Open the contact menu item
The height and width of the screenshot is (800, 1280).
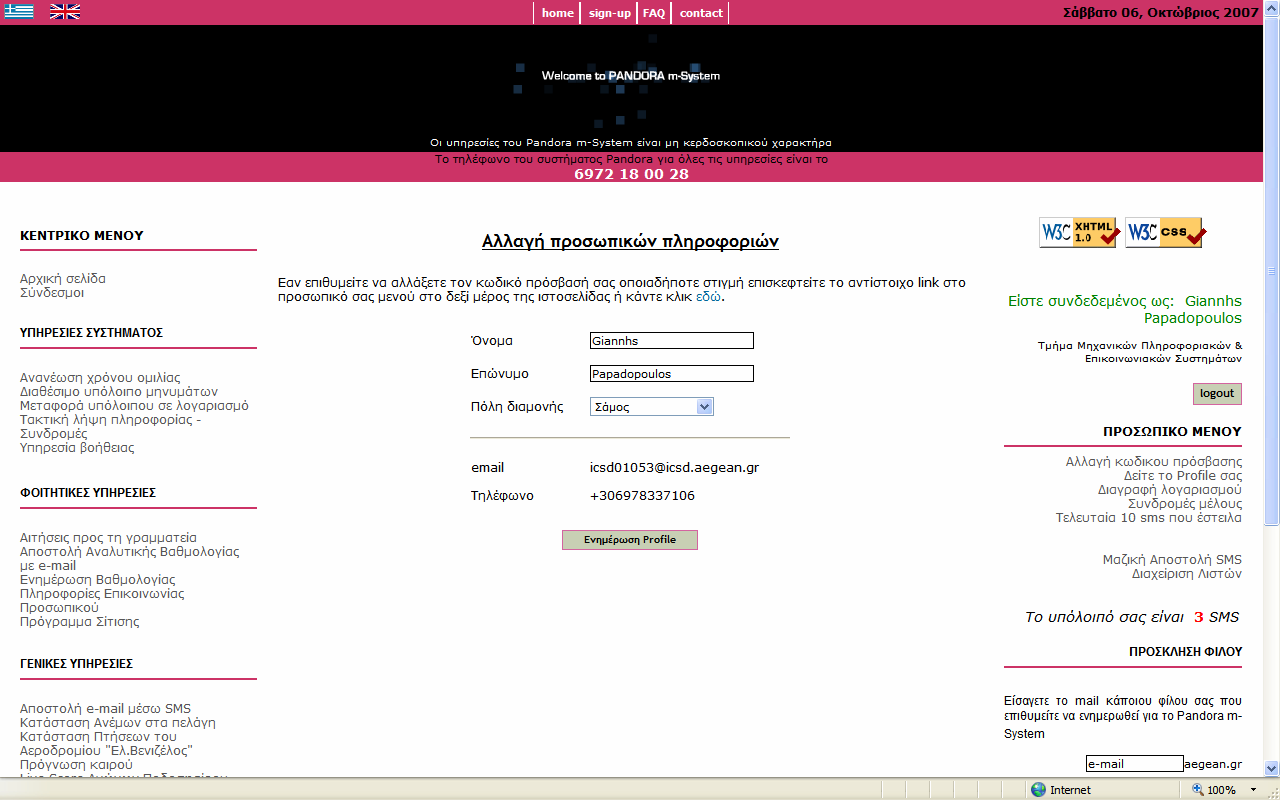[701, 13]
